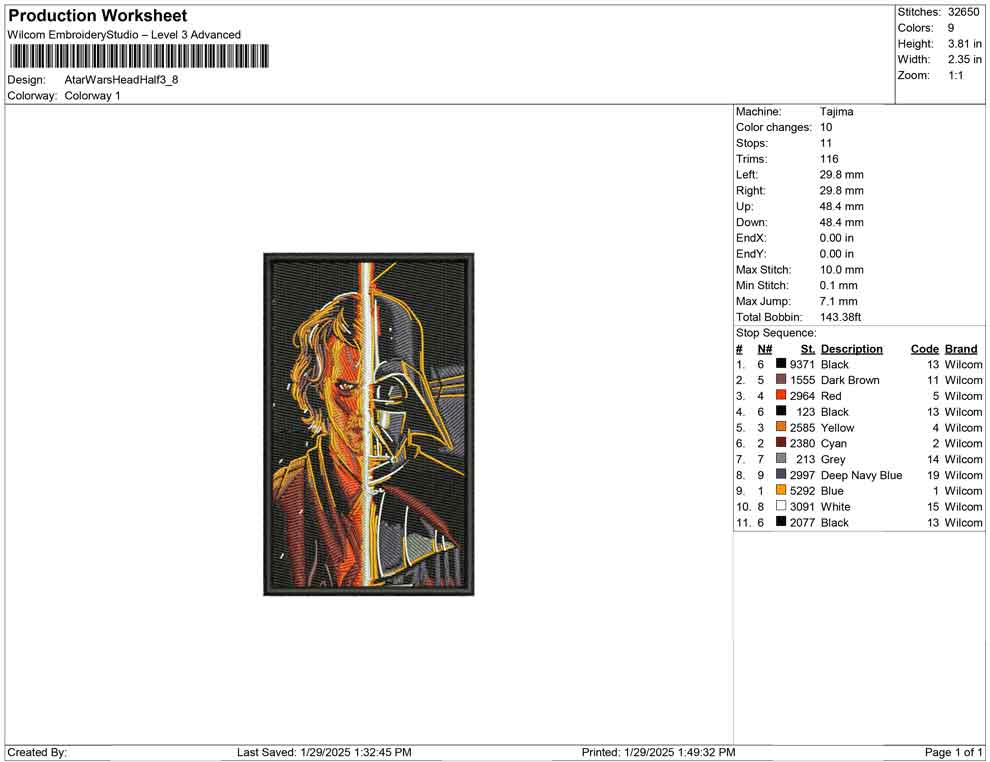
Task: Click the Height value '3.81 in'
Action: [x=964, y=44]
